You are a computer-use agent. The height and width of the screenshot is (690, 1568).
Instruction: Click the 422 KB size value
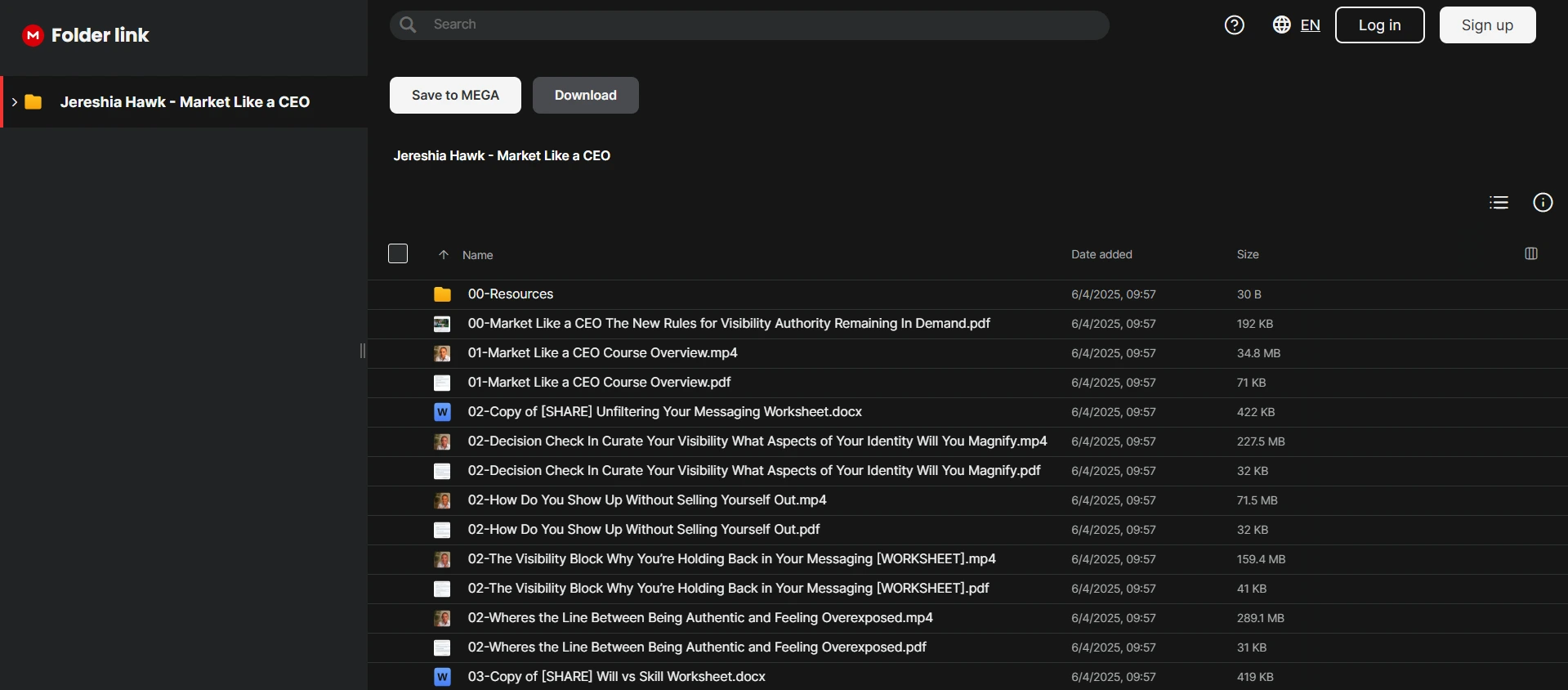coord(1256,412)
